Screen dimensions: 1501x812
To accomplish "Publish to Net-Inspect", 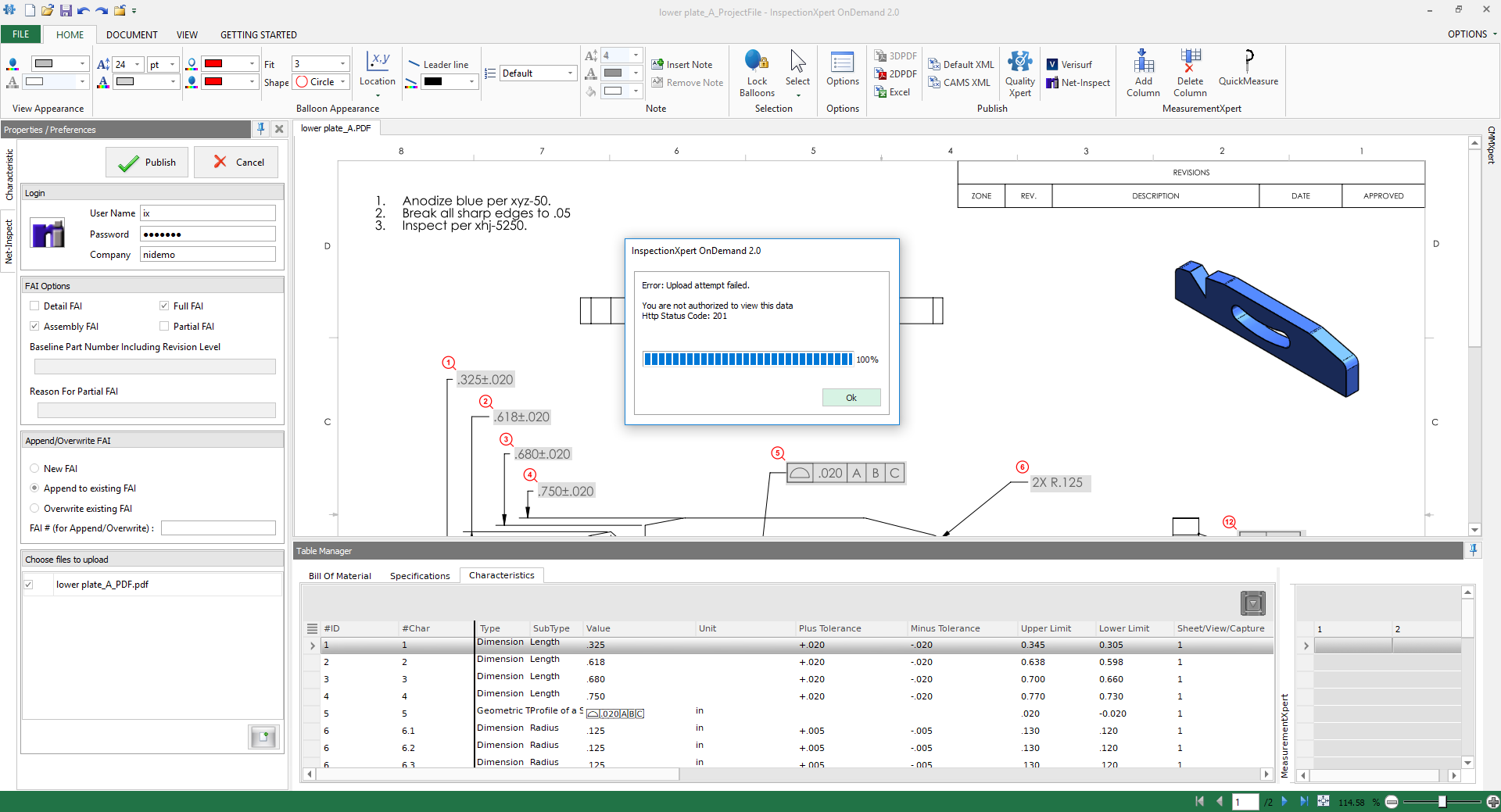I will click(1078, 82).
